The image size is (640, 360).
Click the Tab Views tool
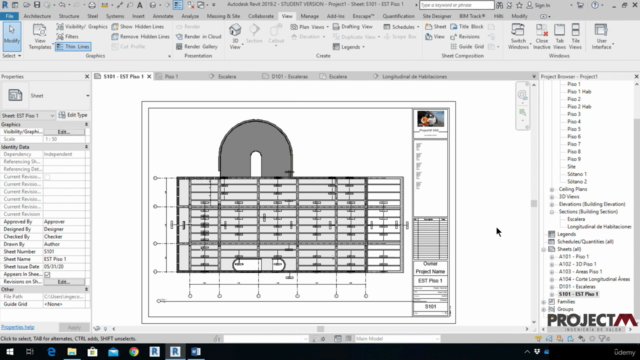click(x=559, y=37)
